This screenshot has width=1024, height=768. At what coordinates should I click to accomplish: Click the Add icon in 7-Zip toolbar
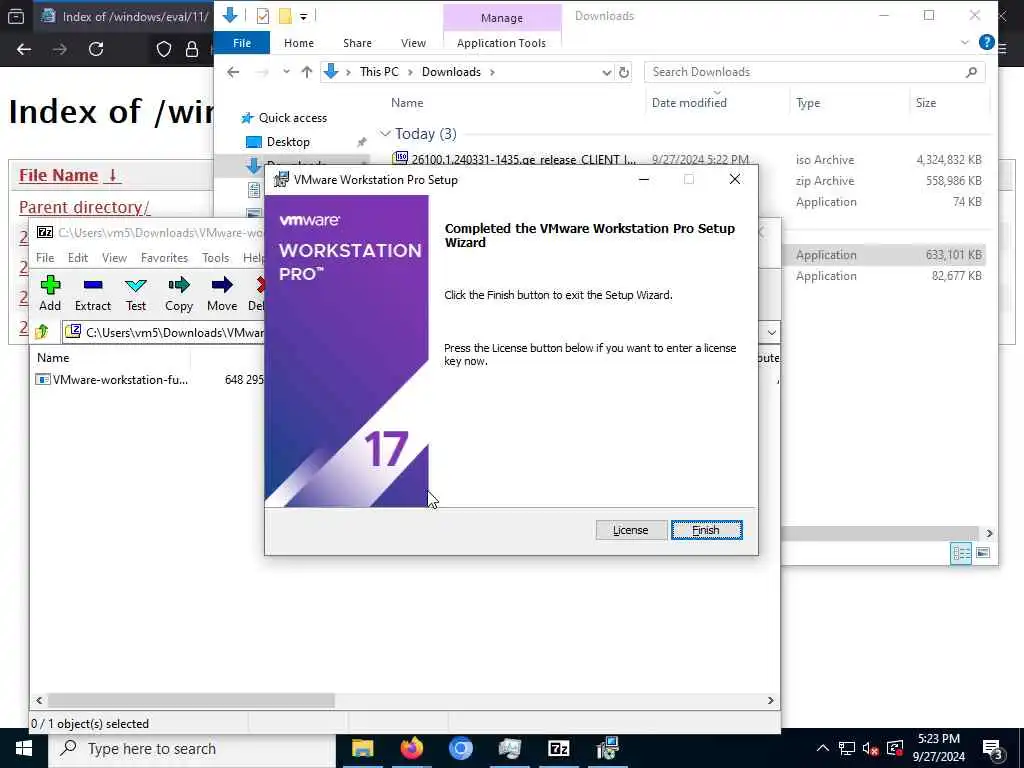(x=50, y=293)
